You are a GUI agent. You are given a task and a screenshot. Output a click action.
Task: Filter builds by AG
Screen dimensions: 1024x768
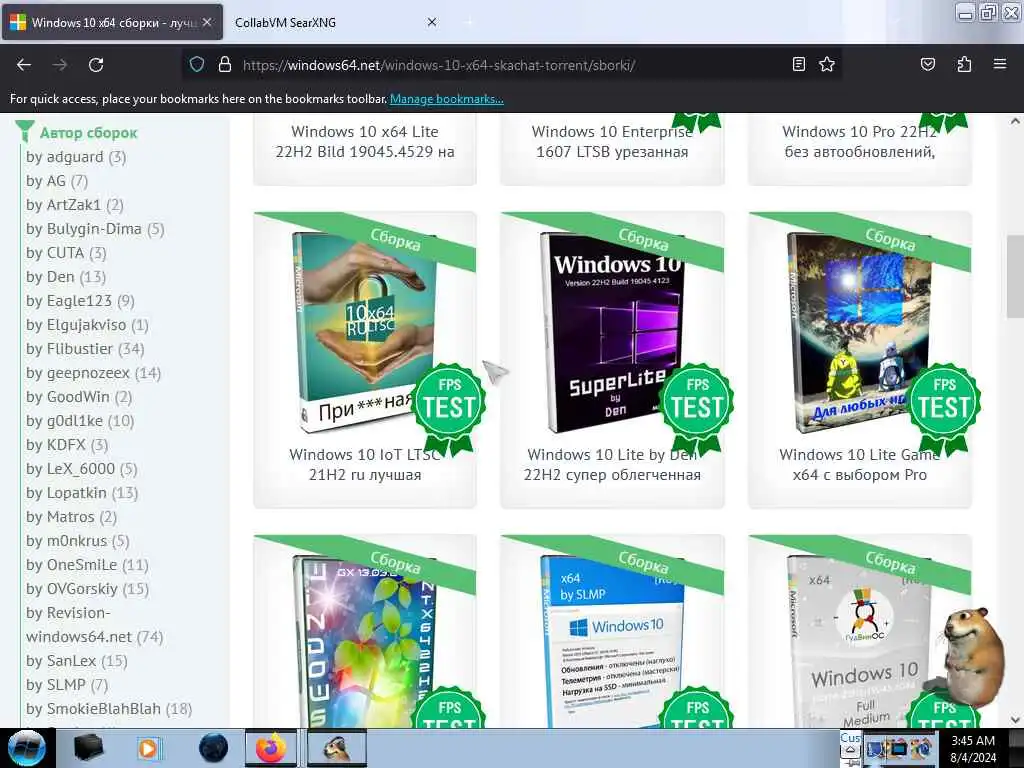coord(57,181)
